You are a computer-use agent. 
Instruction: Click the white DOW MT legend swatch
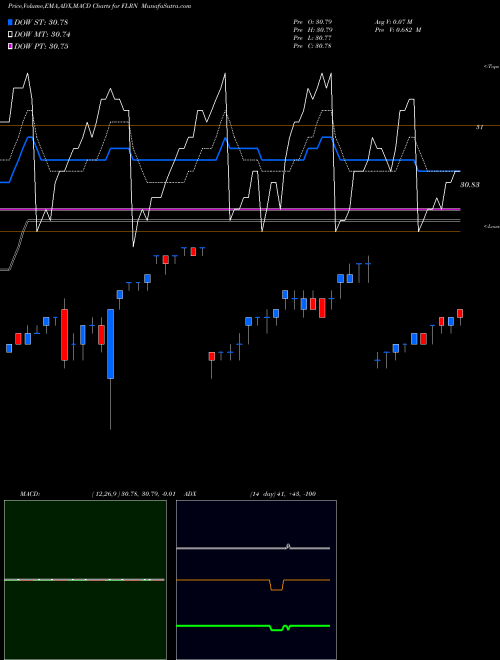pos(11,35)
